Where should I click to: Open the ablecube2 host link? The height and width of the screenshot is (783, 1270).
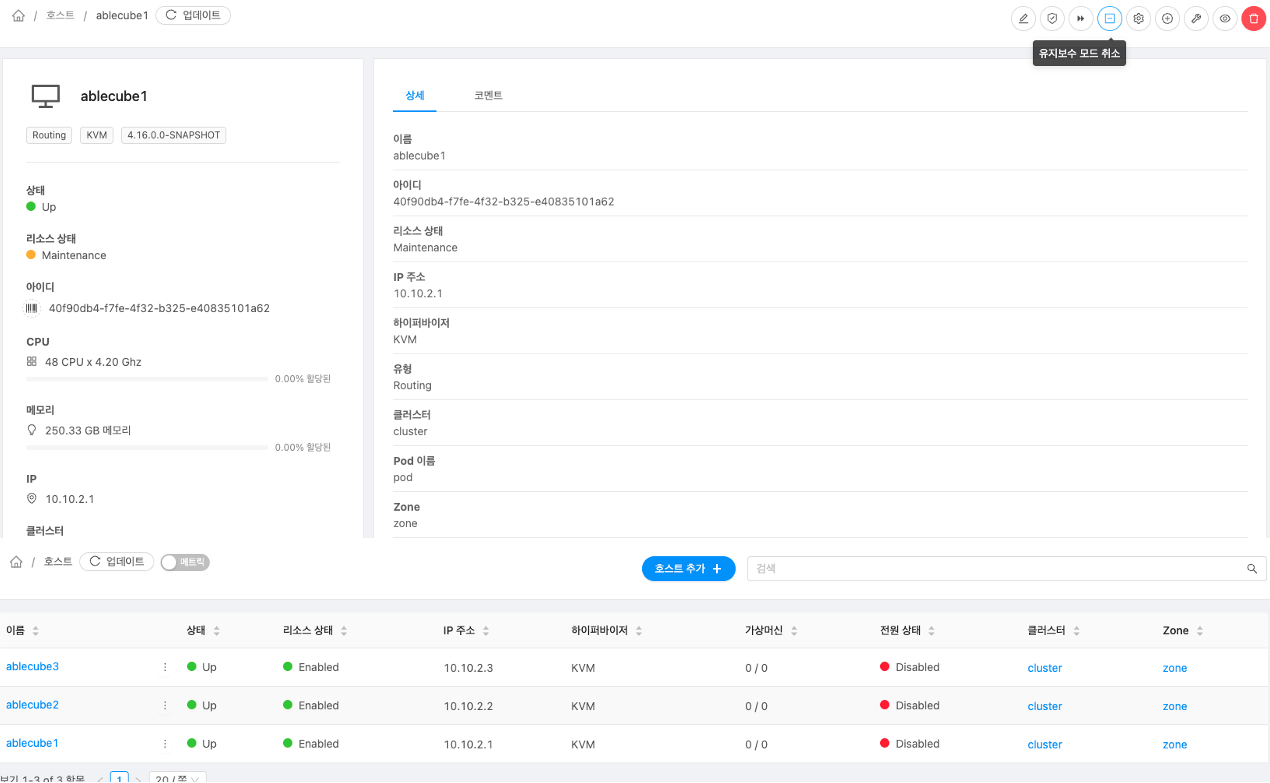point(33,705)
